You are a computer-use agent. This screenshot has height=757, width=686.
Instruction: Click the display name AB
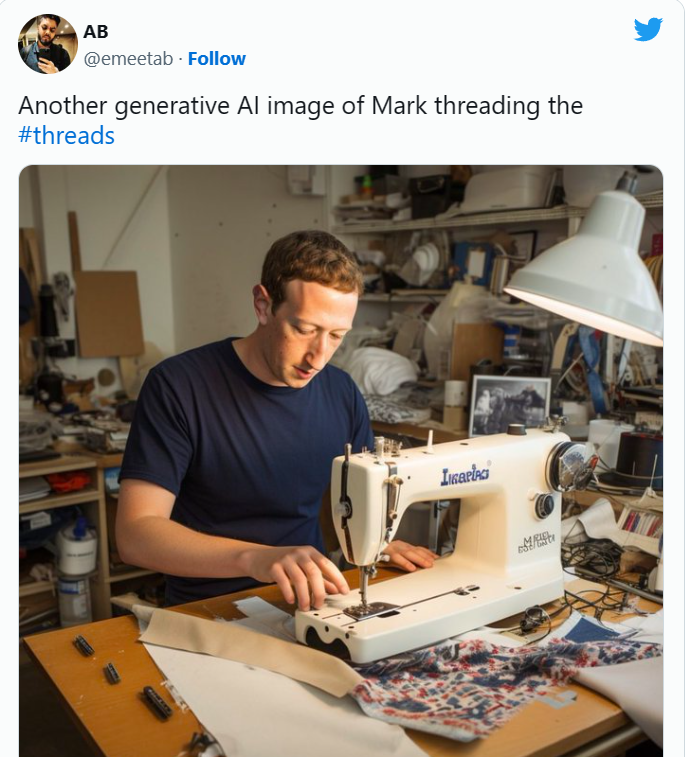[x=96, y=32]
